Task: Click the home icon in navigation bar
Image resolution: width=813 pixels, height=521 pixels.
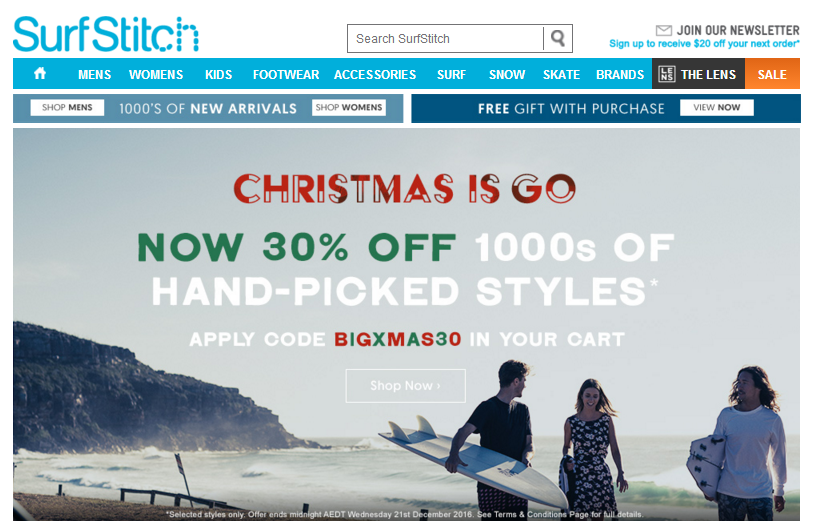Action: point(40,74)
